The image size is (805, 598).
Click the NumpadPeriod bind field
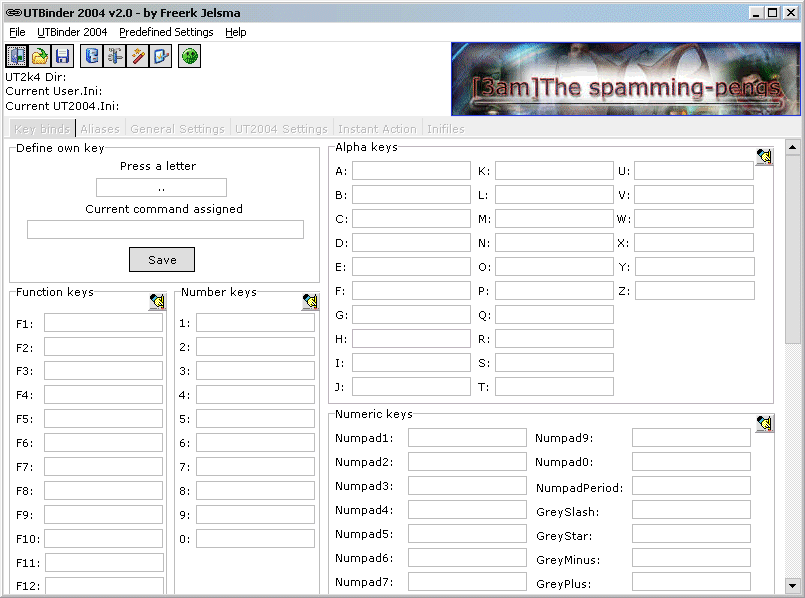coord(691,486)
